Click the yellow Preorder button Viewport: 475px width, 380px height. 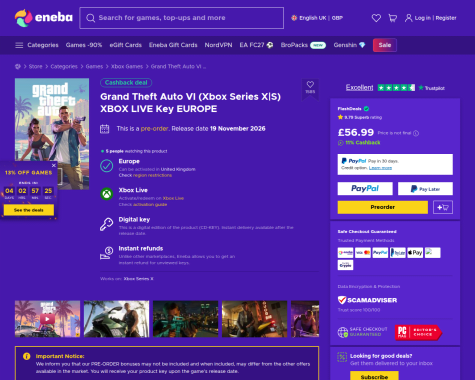click(383, 207)
